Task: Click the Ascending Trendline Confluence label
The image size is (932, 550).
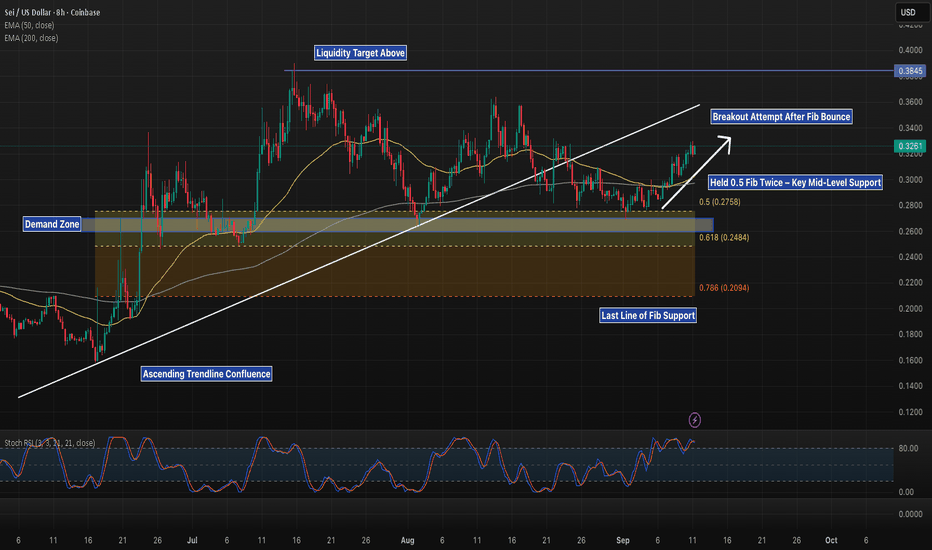Action: pos(206,374)
